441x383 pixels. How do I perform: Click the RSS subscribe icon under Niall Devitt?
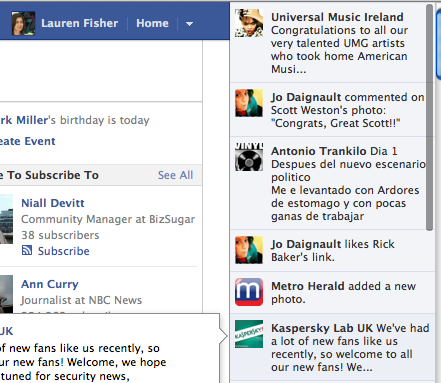[27, 250]
